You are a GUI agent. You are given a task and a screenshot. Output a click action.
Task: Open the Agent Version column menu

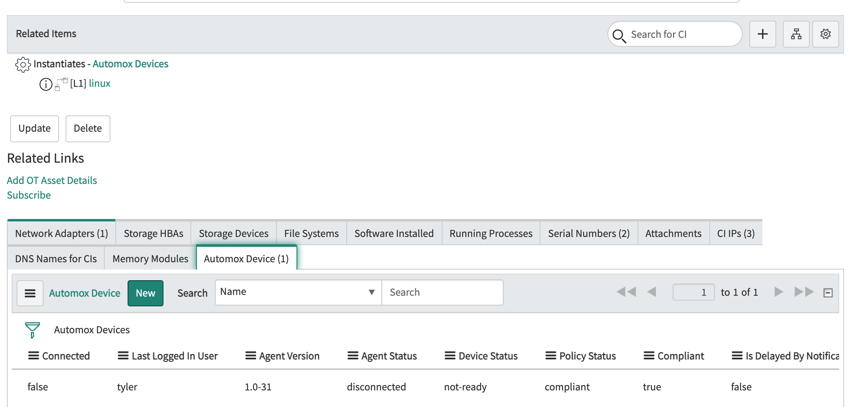250,356
